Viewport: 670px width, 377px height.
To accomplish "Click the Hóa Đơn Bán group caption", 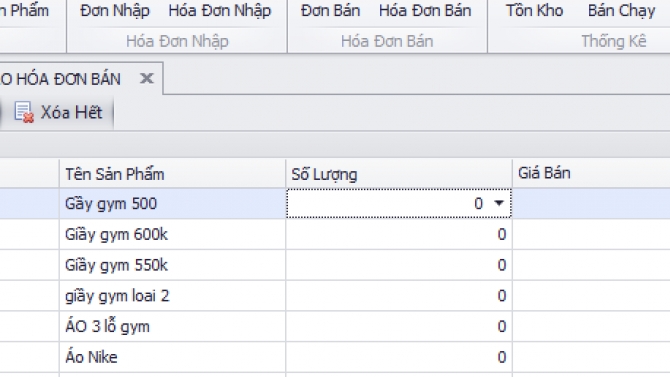I will (x=387, y=41).
